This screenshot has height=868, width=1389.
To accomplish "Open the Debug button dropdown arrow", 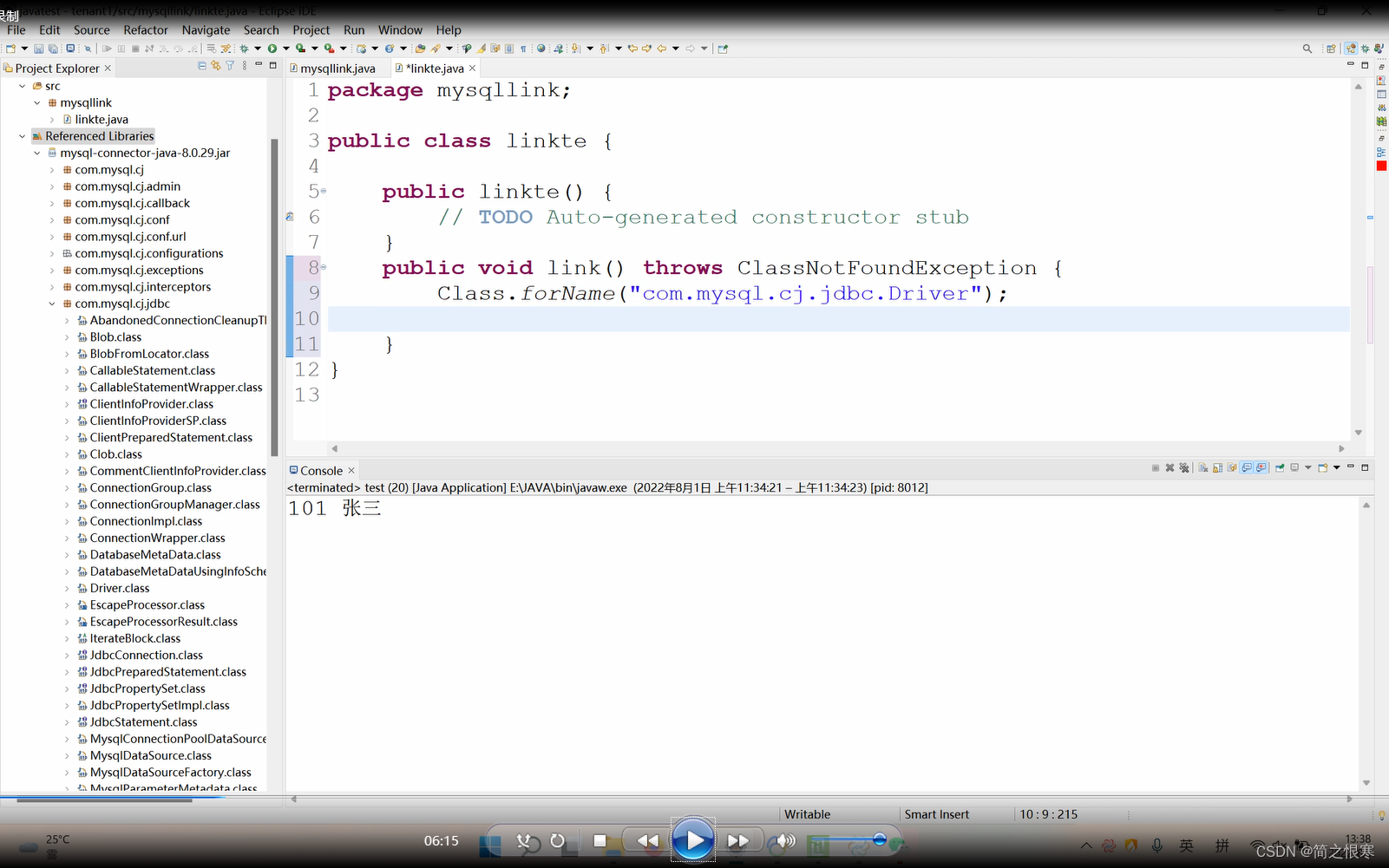I will 258,49.
